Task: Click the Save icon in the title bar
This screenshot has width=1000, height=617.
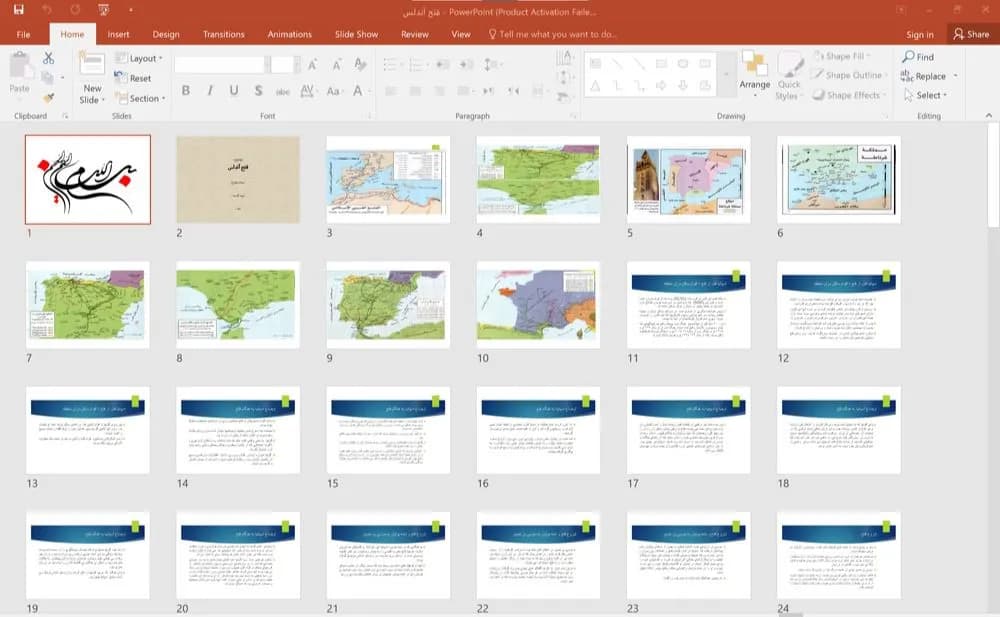Action: coord(18,10)
